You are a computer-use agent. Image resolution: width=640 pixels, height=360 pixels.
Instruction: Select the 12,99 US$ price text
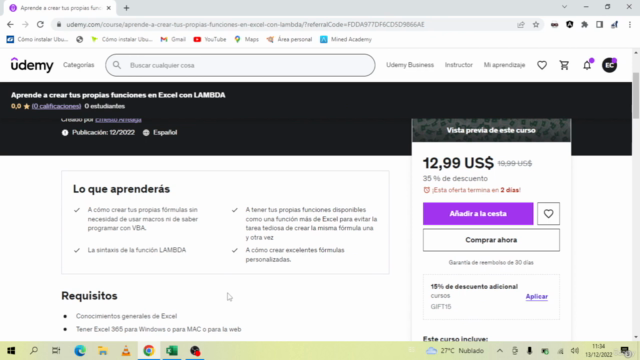point(458,163)
